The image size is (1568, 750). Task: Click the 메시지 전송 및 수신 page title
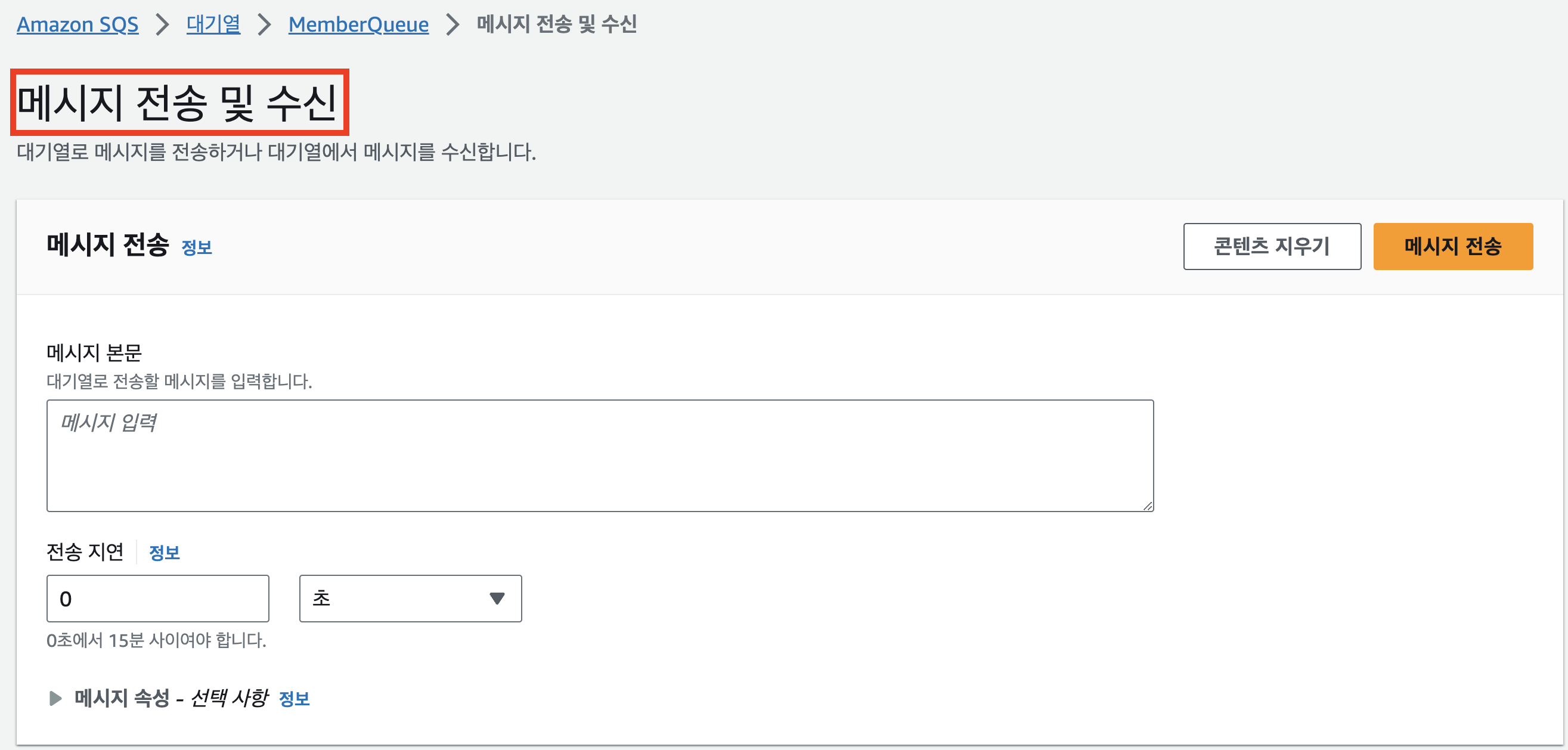[x=180, y=101]
